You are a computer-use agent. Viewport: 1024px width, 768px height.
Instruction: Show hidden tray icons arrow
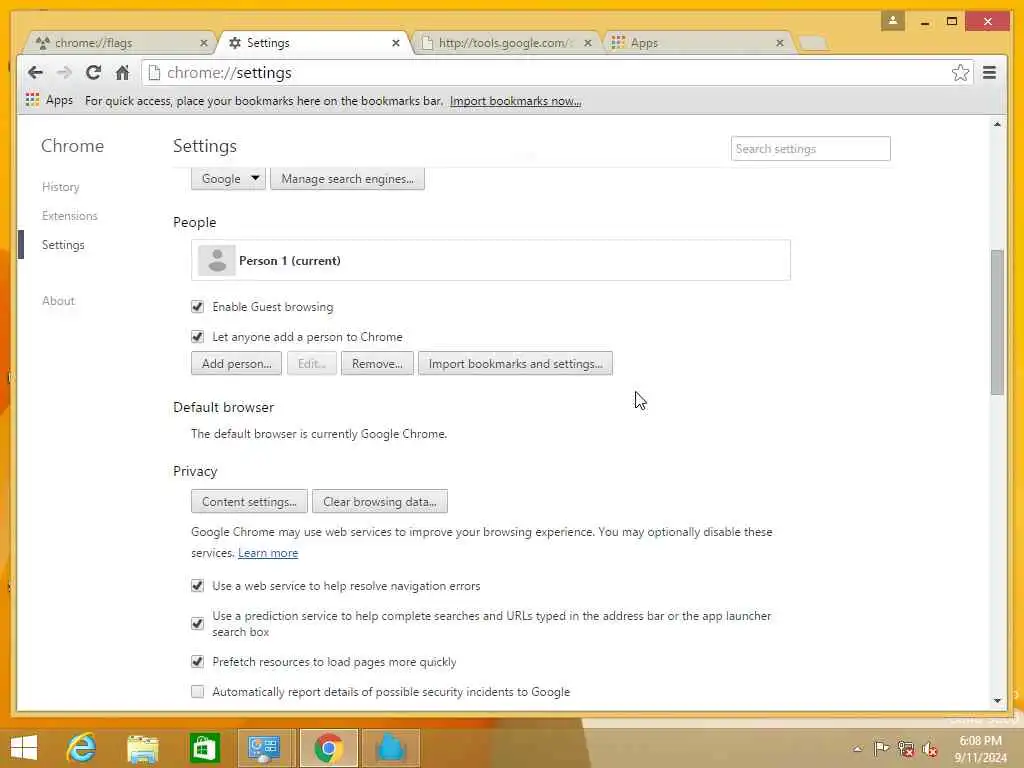click(x=857, y=748)
